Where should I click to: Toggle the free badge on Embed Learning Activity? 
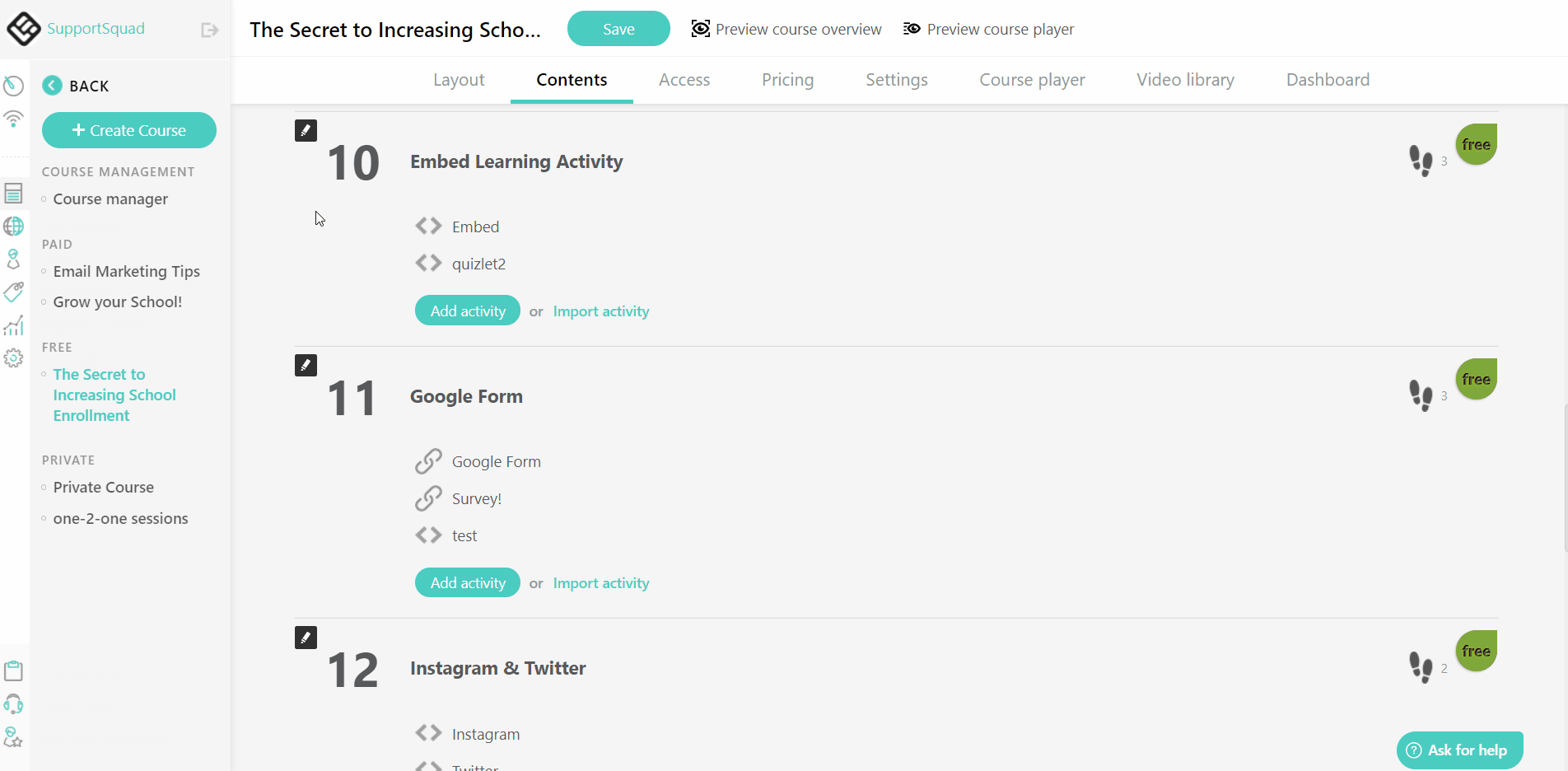coord(1476,144)
